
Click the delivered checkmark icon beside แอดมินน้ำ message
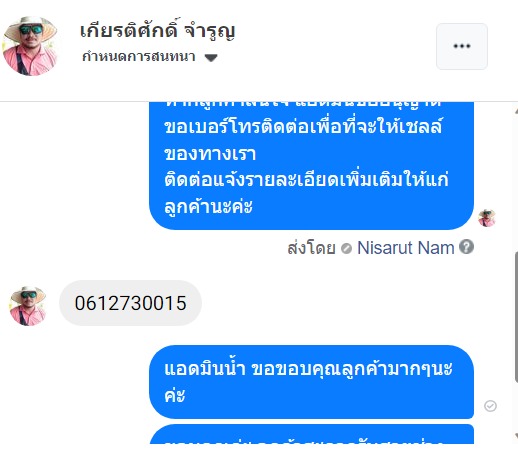(x=490, y=406)
